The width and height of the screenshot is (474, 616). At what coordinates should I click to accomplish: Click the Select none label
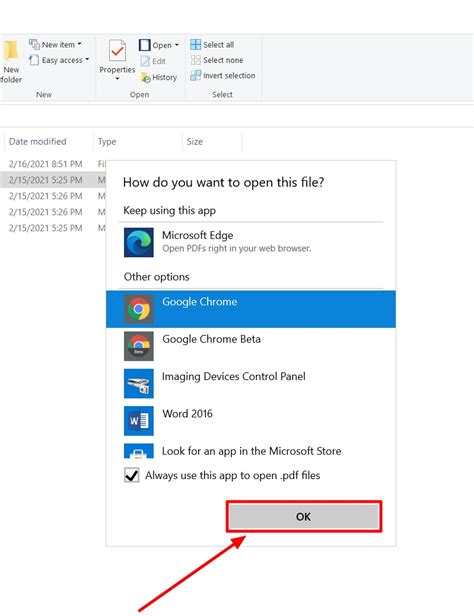coord(223,60)
